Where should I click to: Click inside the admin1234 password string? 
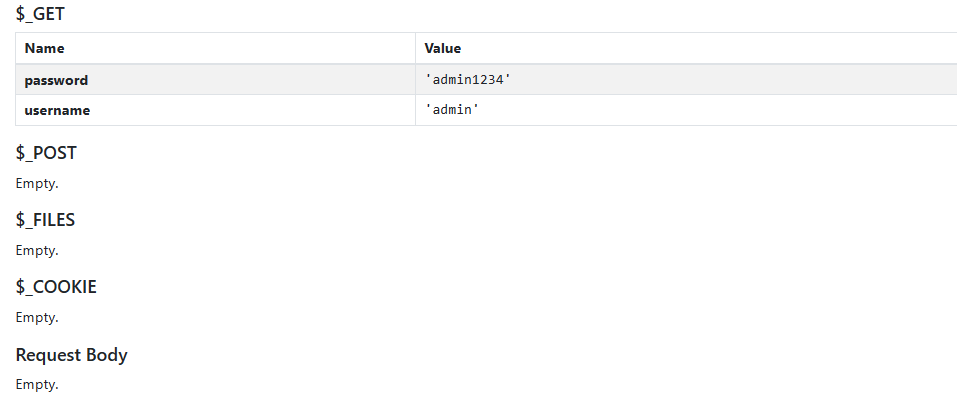tap(468, 79)
